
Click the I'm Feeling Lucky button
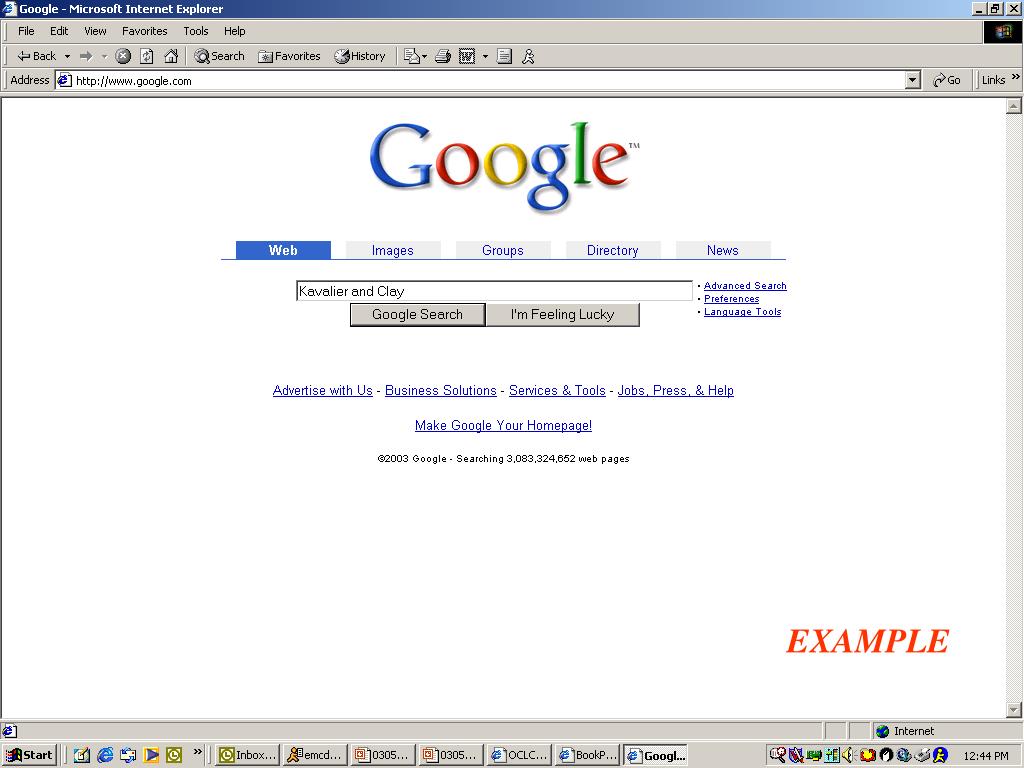pyautogui.click(x=562, y=314)
